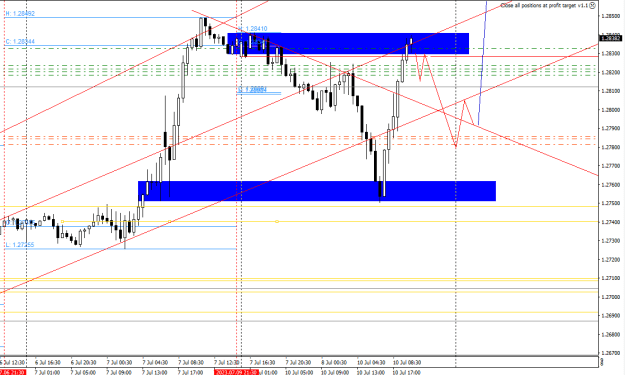This screenshot has width=625, height=375.
Task: Click the 1.27500 price axis value
Action: [x=611, y=203]
